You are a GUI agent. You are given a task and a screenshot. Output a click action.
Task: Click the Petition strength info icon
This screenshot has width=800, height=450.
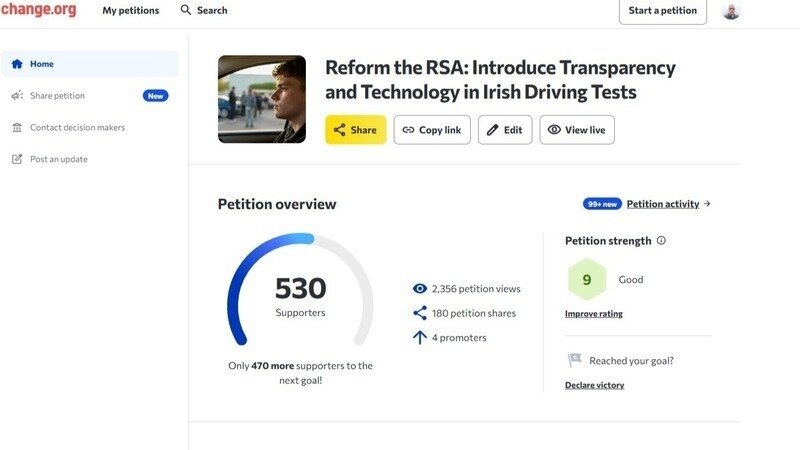tap(661, 240)
